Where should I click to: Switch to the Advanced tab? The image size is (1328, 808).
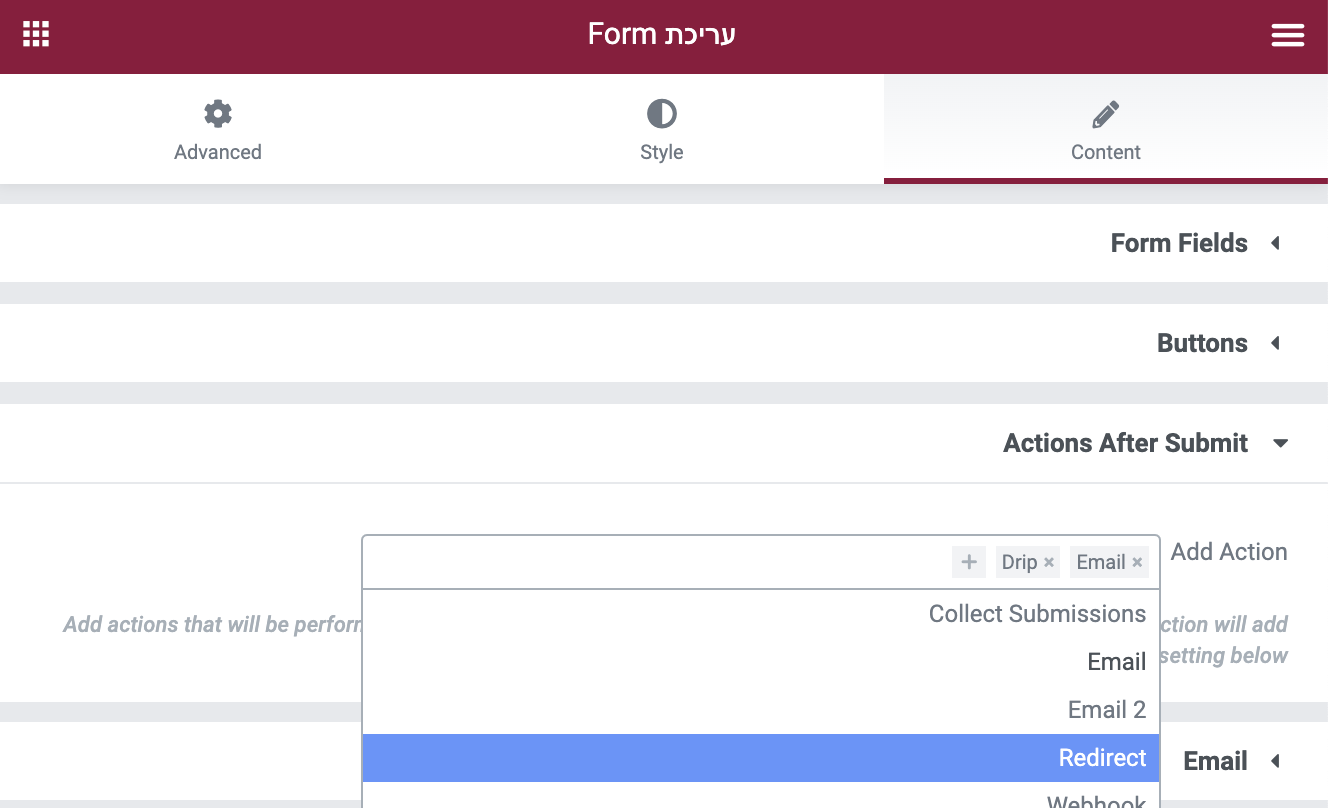(x=218, y=129)
